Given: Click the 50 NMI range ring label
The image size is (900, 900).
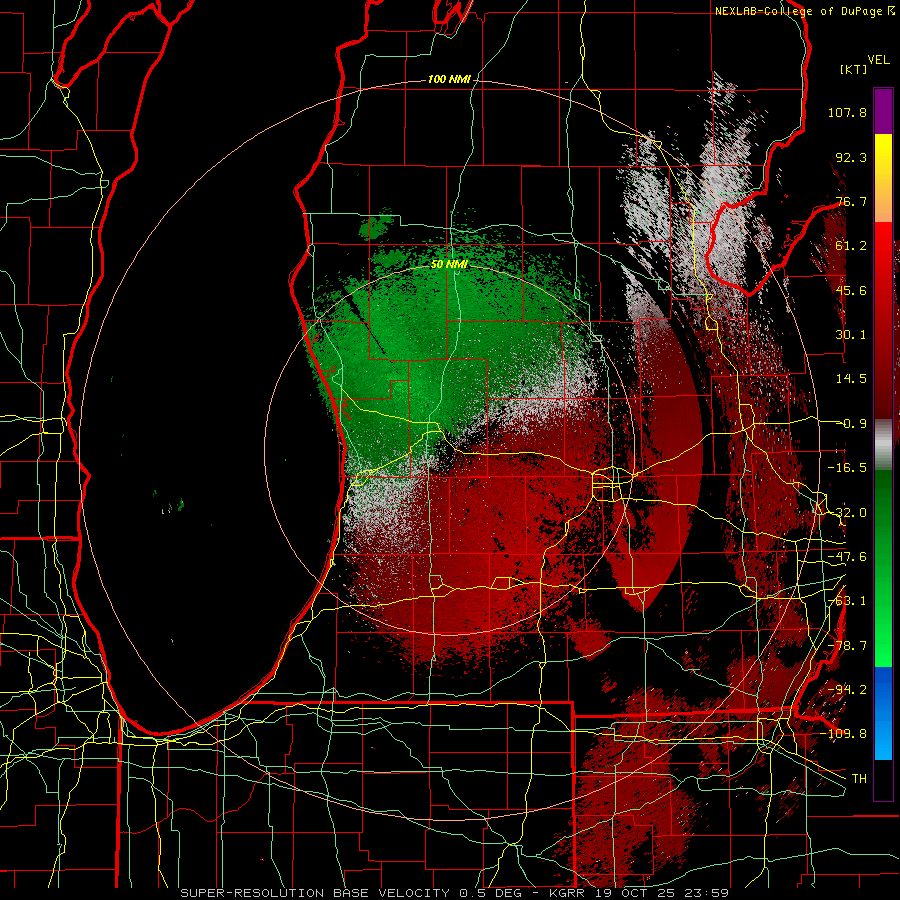Looking at the screenshot, I should pyautogui.click(x=449, y=264).
